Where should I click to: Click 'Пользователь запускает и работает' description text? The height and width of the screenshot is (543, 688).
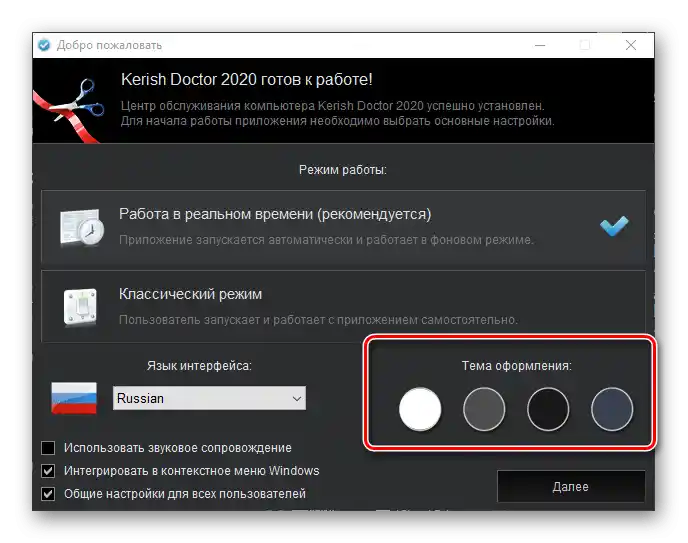click(318, 320)
